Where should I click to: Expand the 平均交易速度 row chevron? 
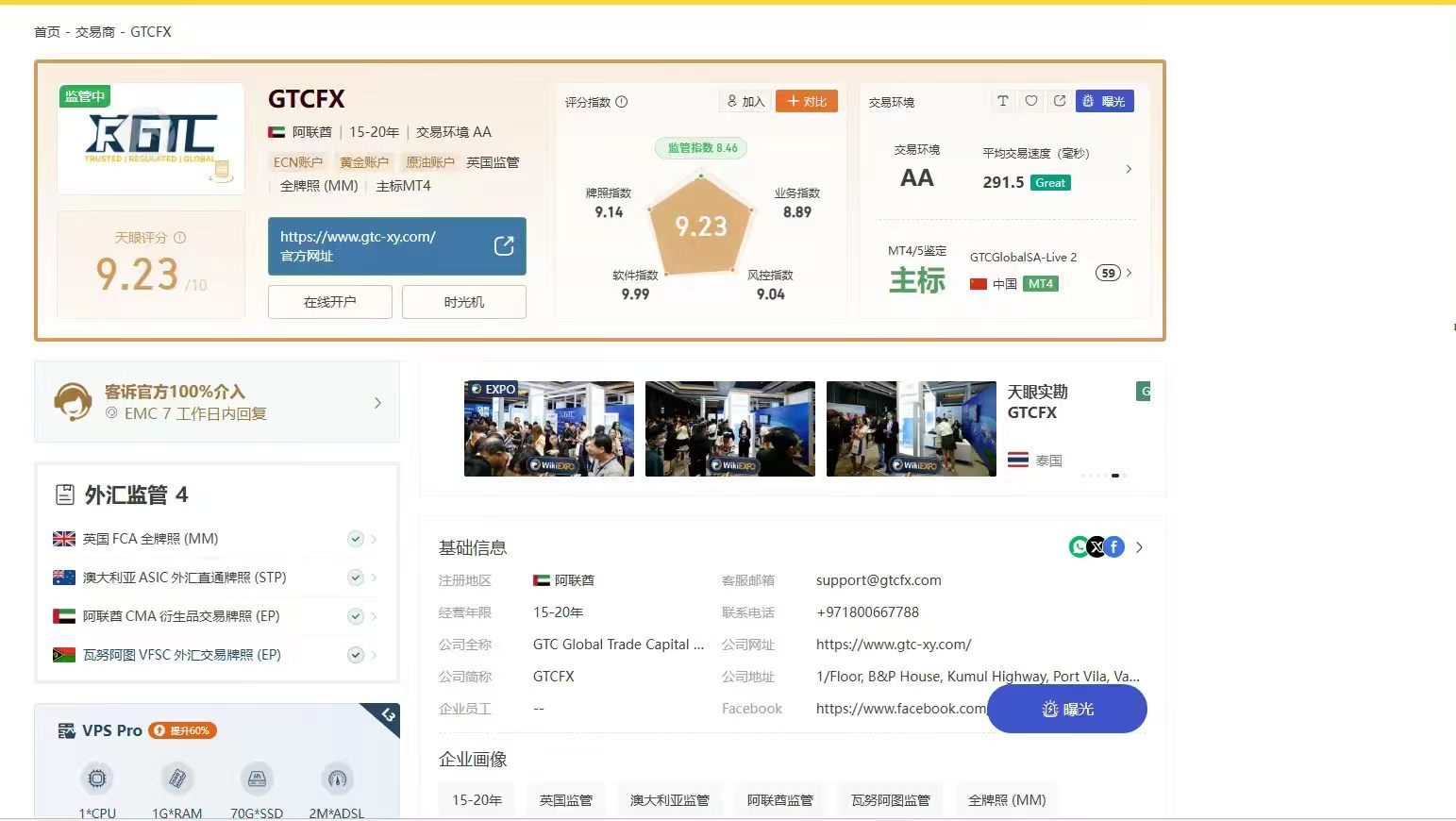tap(1129, 169)
